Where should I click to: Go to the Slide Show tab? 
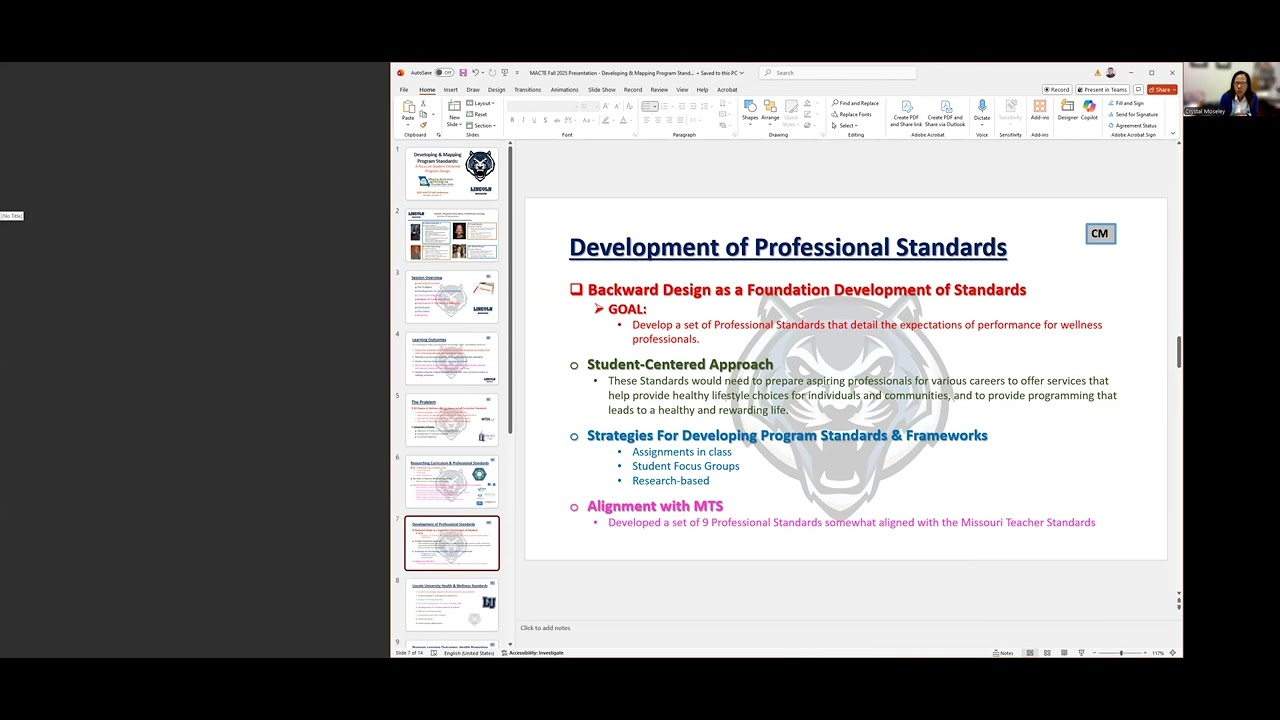tap(601, 90)
